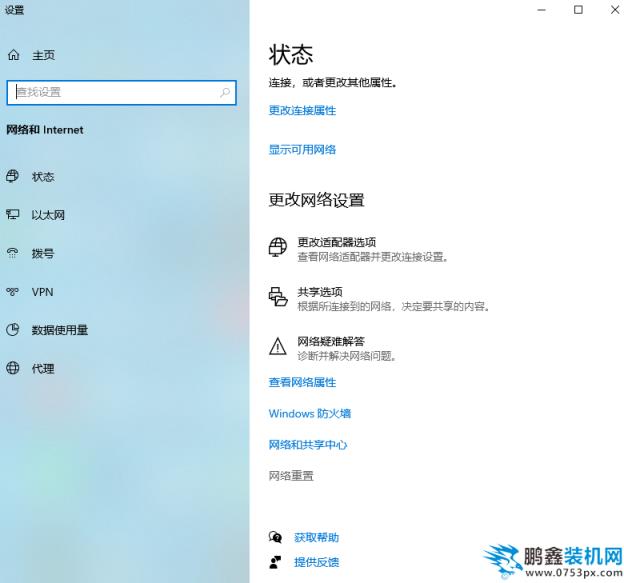Click the 网络重置 link
Image resolution: width=624 pixels, height=583 pixels.
pyautogui.click(x=291, y=476)
